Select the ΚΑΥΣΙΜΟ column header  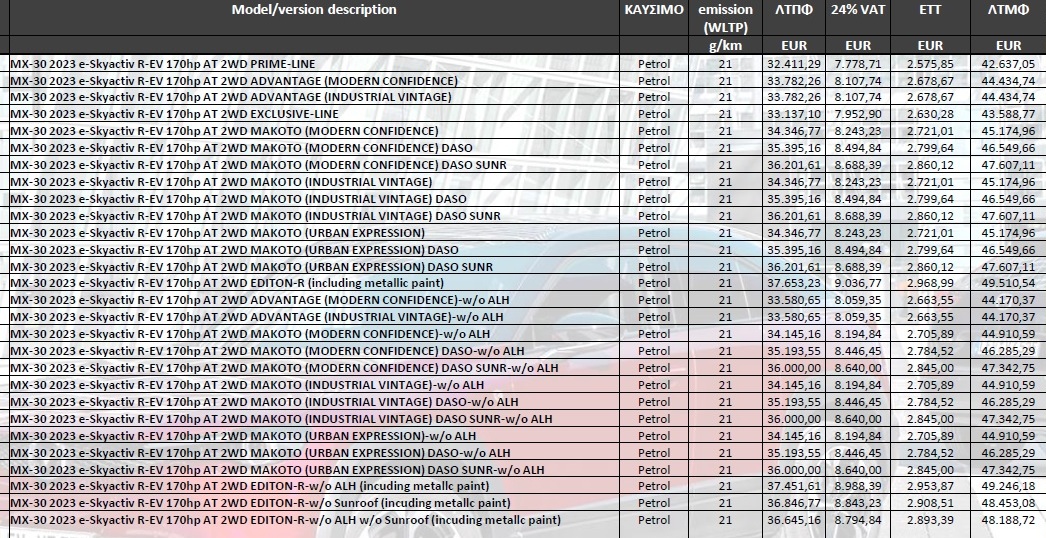(654, 10)
